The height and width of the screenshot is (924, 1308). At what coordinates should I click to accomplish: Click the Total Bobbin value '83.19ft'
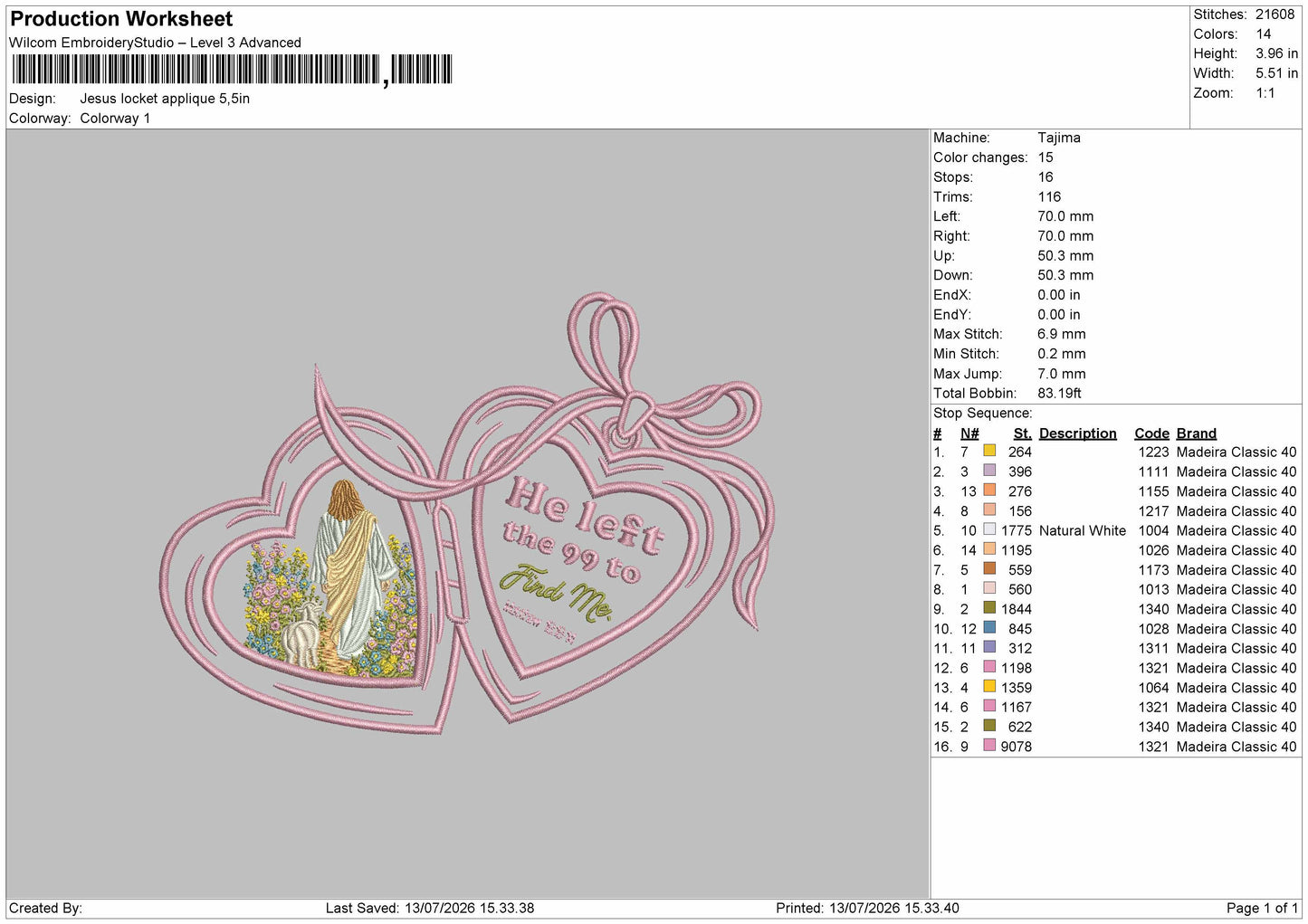1060,393
